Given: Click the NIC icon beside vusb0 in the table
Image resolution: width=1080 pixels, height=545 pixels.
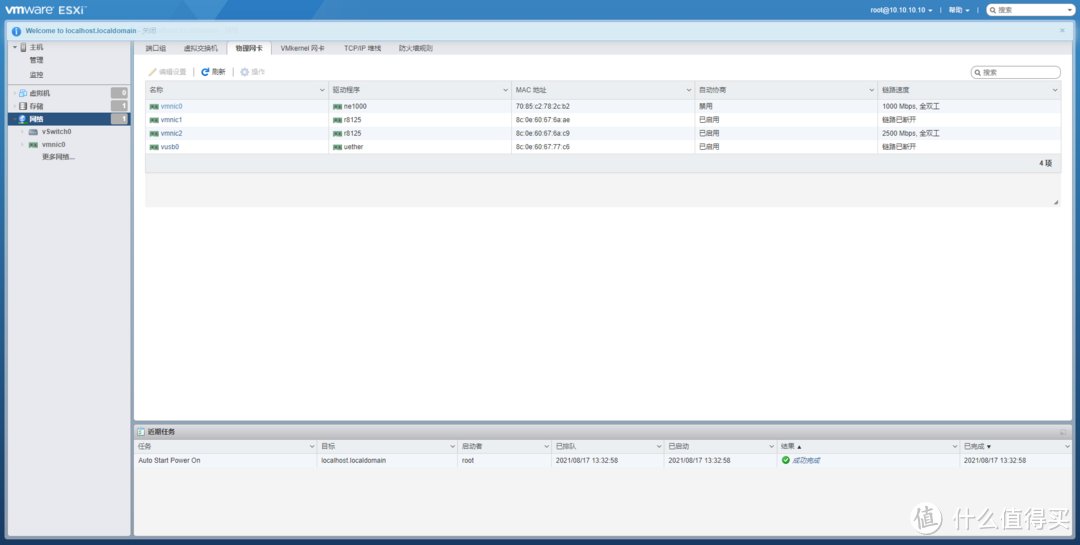Looking at the screenshot, I should [x=154, y=147].
